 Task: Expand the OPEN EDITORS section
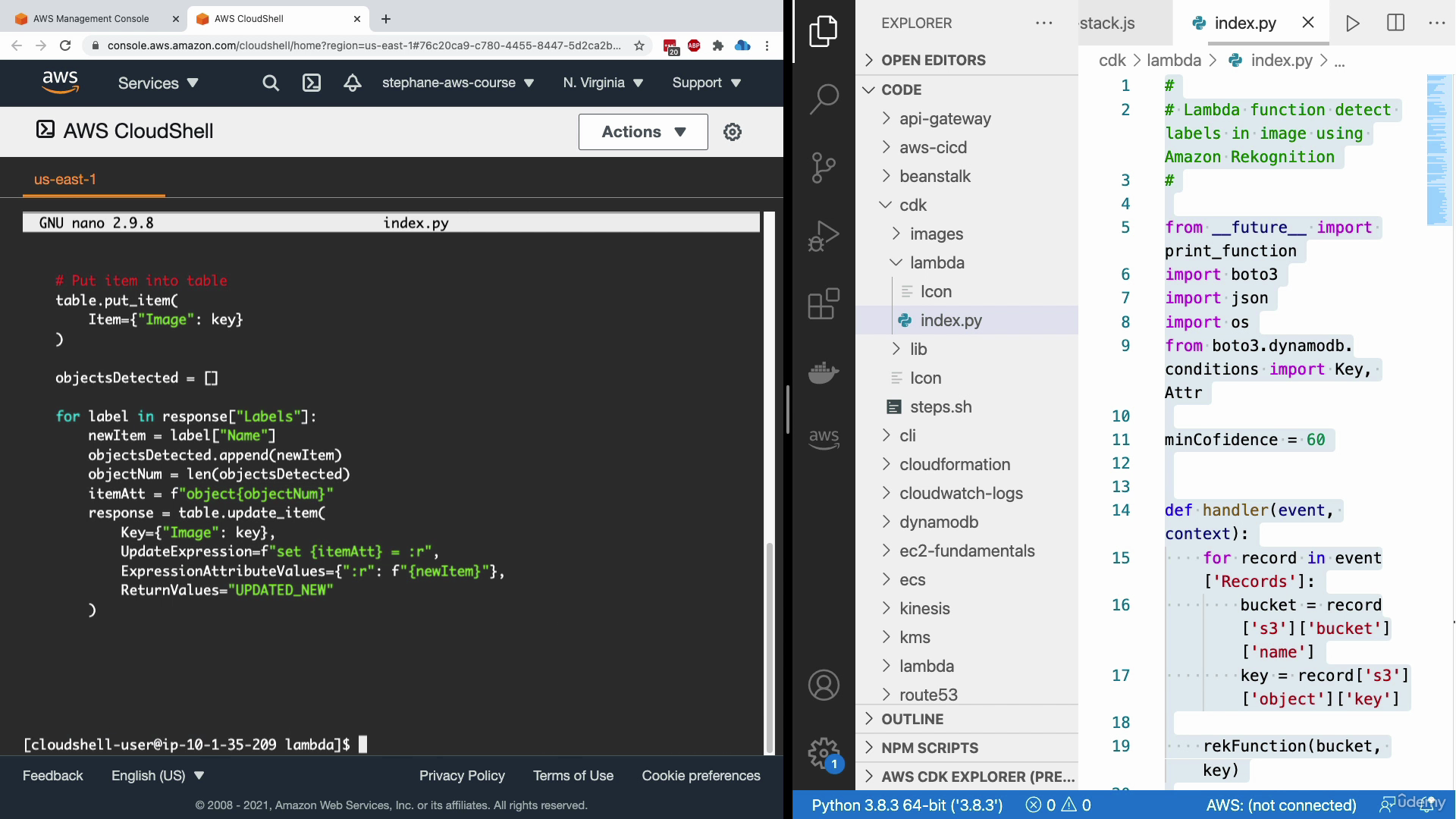pos(967,60)
